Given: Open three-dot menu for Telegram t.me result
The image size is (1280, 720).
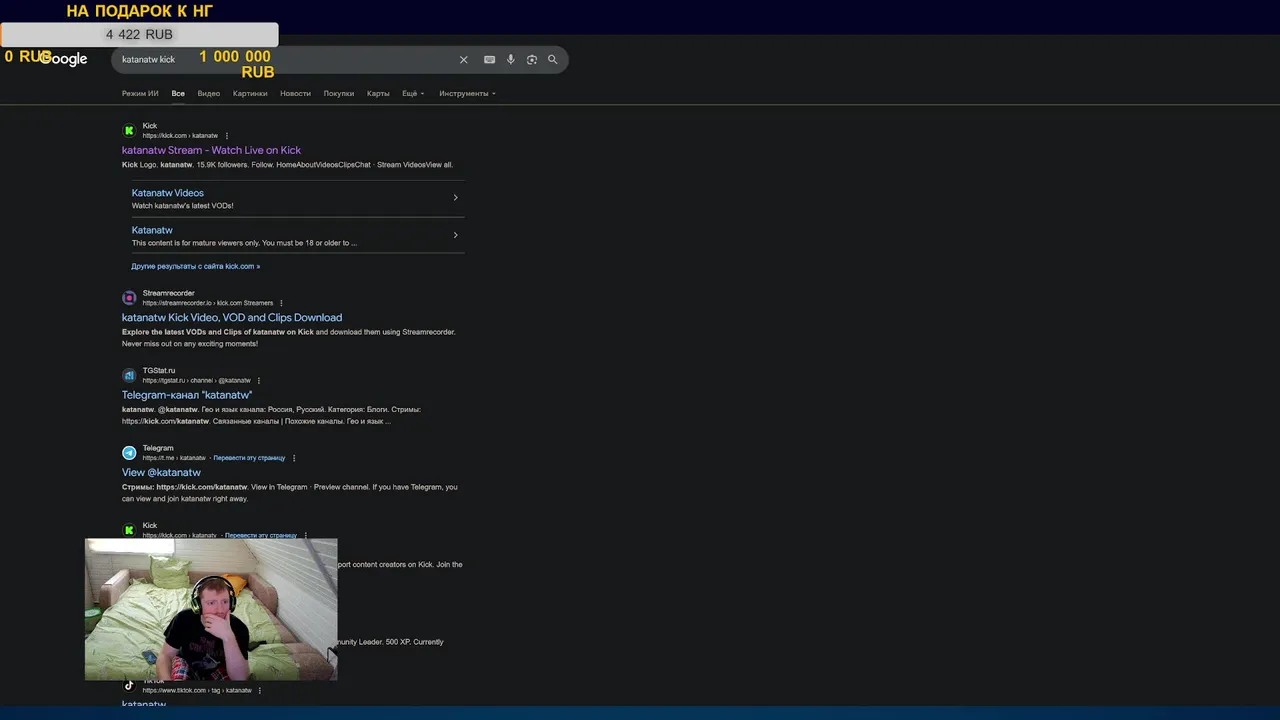Looking at the screenshot, I should click(294, 458).
